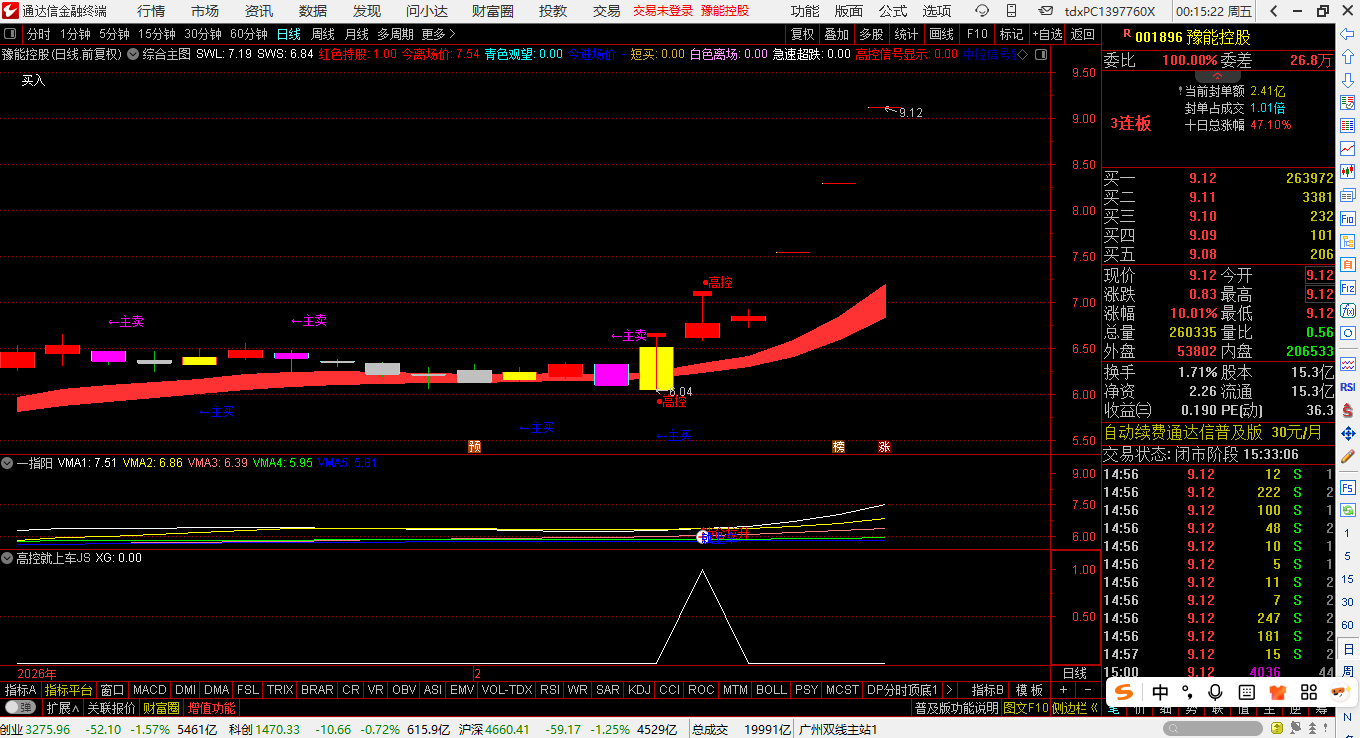Click the blue up arrow sidebar icon

click(x=1347, y=56)
